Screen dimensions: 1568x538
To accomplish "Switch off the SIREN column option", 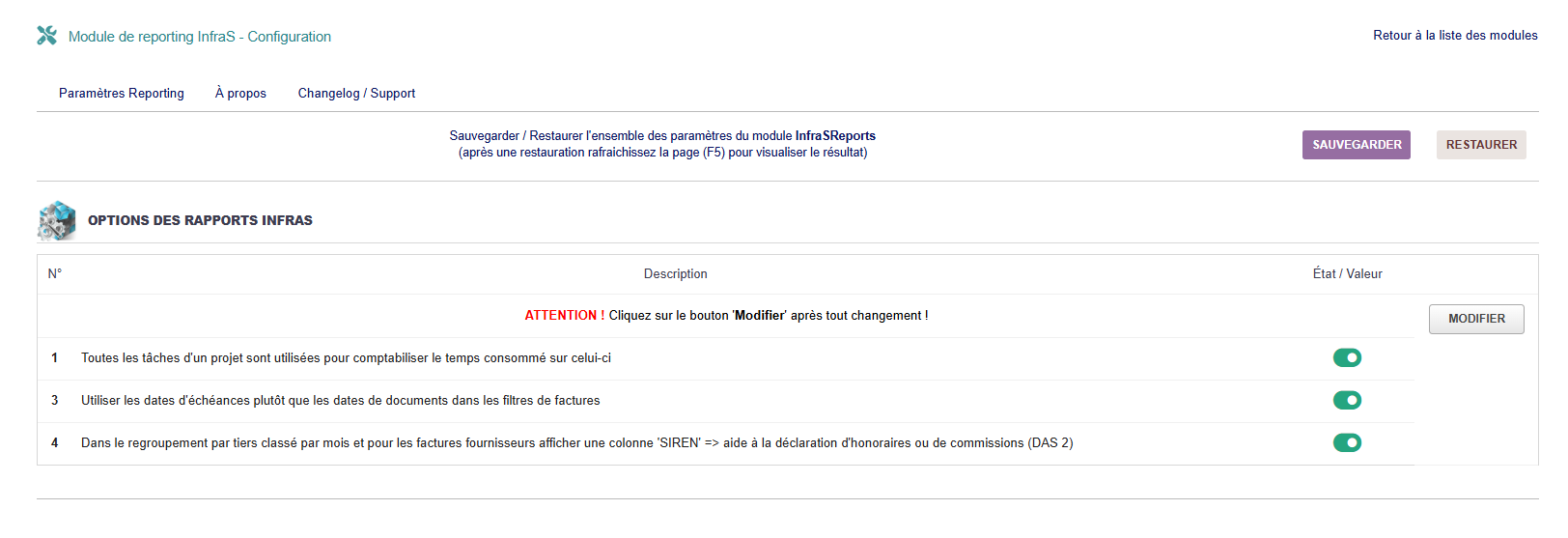I will 1347,443.
